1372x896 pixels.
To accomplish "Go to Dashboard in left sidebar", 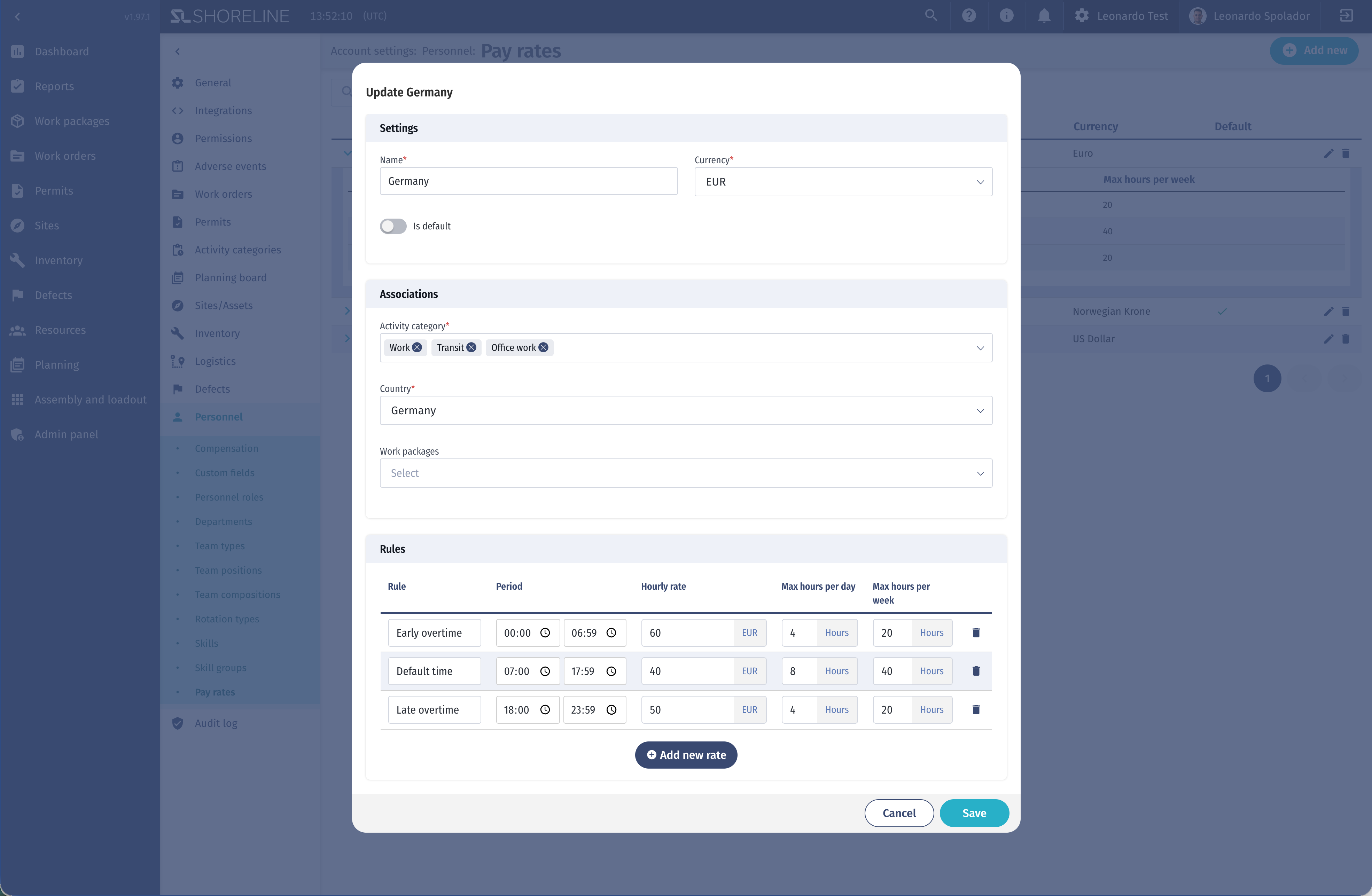I will (62, 51).
